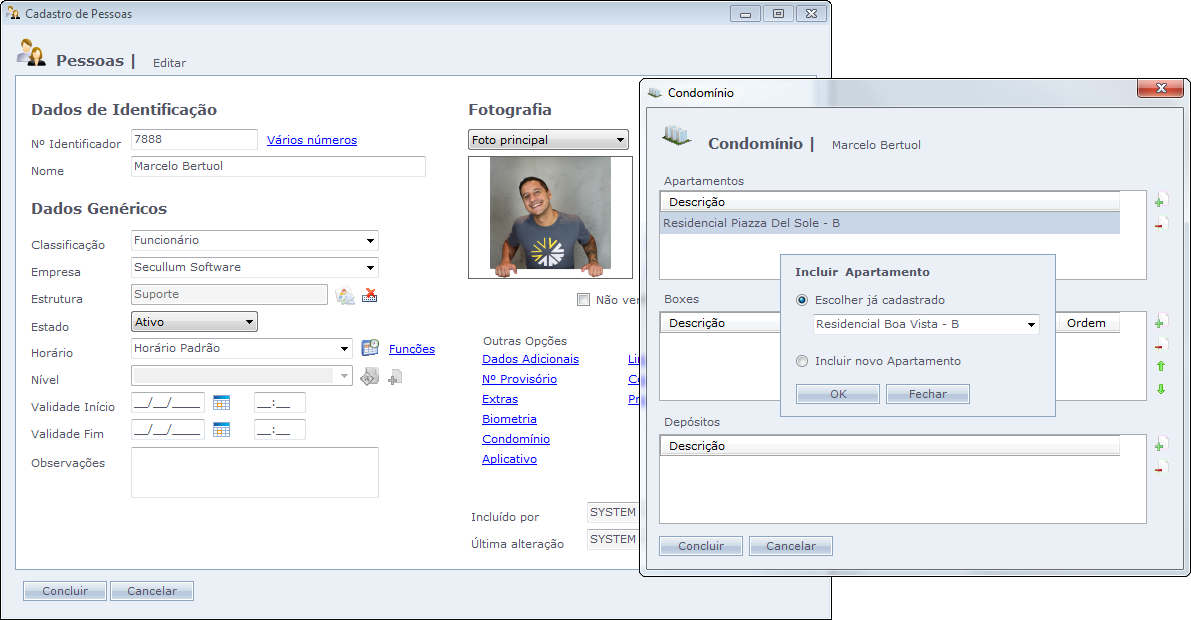Click the remove icon beside Apartamentos list
1191x620 pixels.
pyautogui.click(x=1160, y=225)
